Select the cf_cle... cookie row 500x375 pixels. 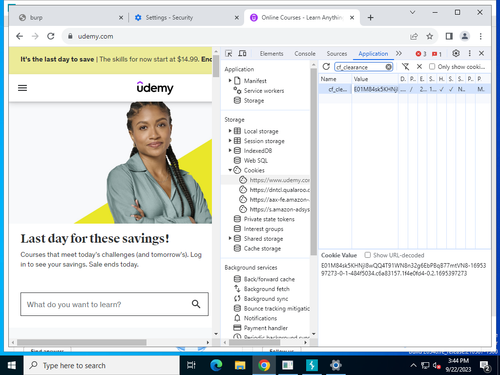pyautogui.click(x=404, y=89)
